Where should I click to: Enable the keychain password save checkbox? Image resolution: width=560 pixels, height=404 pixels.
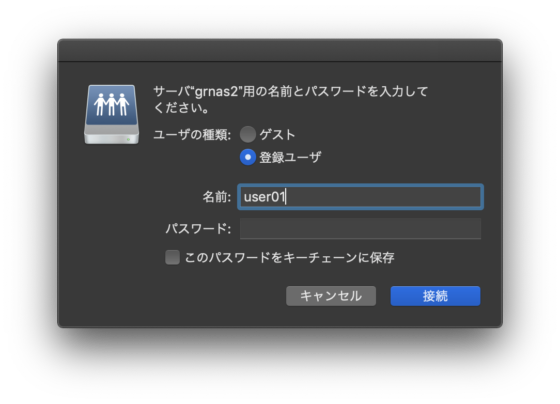click(x=172, y=257)
